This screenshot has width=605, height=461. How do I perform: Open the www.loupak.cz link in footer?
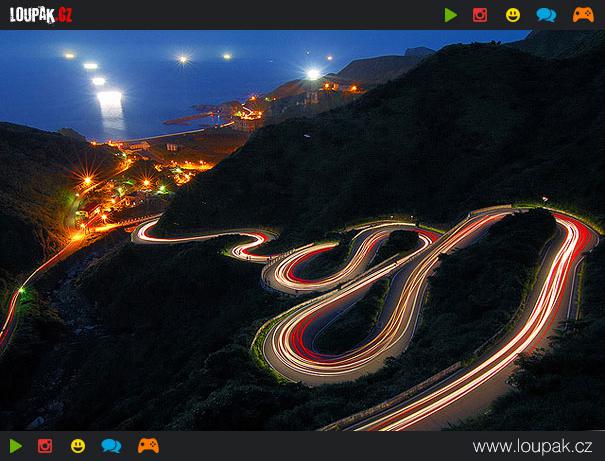pos(532,446)
